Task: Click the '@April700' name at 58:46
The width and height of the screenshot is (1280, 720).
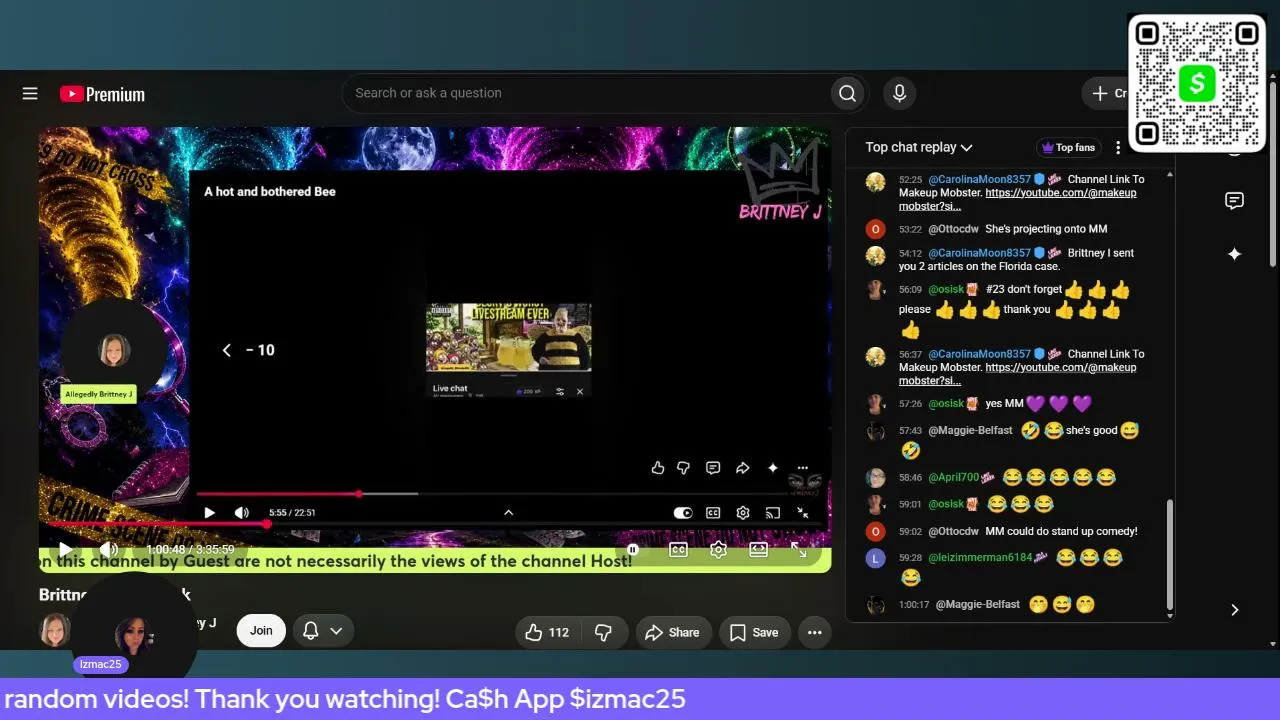Action: [954, 478]
